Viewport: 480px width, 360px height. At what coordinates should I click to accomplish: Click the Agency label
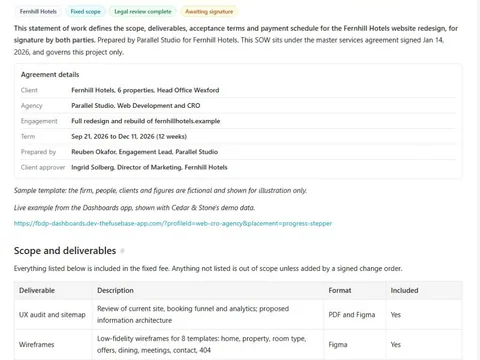pos(31,106)
